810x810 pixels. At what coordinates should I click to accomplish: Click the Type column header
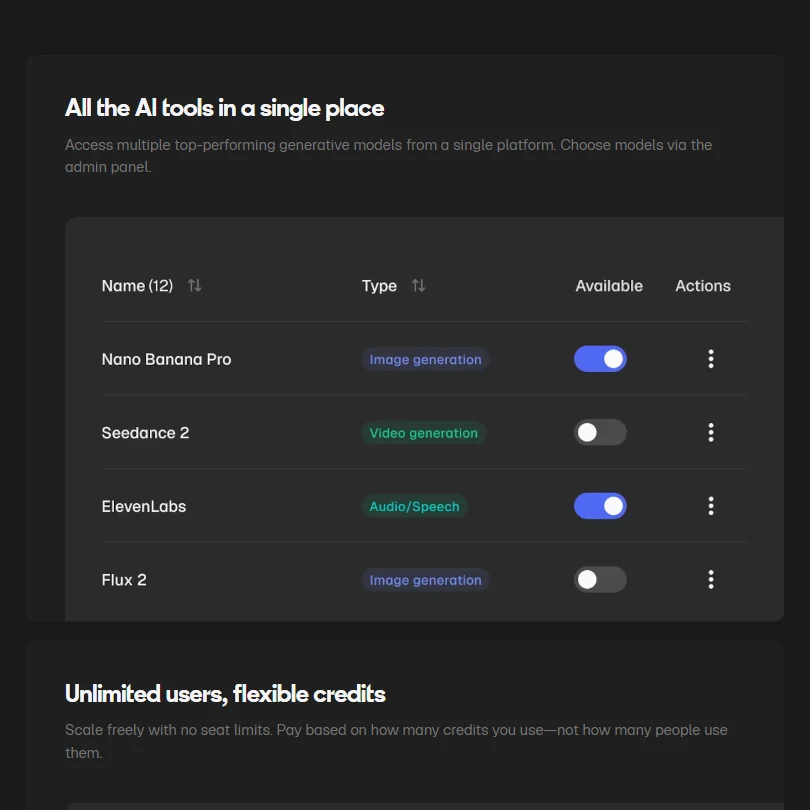(x=379, y=286)
